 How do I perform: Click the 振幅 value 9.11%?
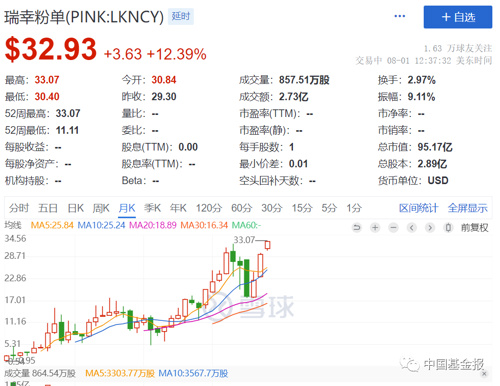421,97
